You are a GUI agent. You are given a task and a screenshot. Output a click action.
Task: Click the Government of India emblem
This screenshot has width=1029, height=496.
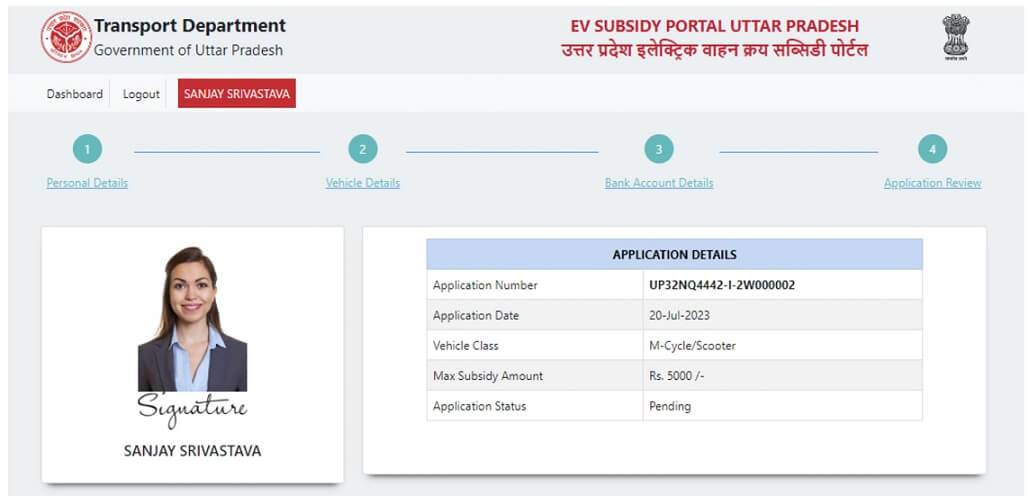point(956,37)
